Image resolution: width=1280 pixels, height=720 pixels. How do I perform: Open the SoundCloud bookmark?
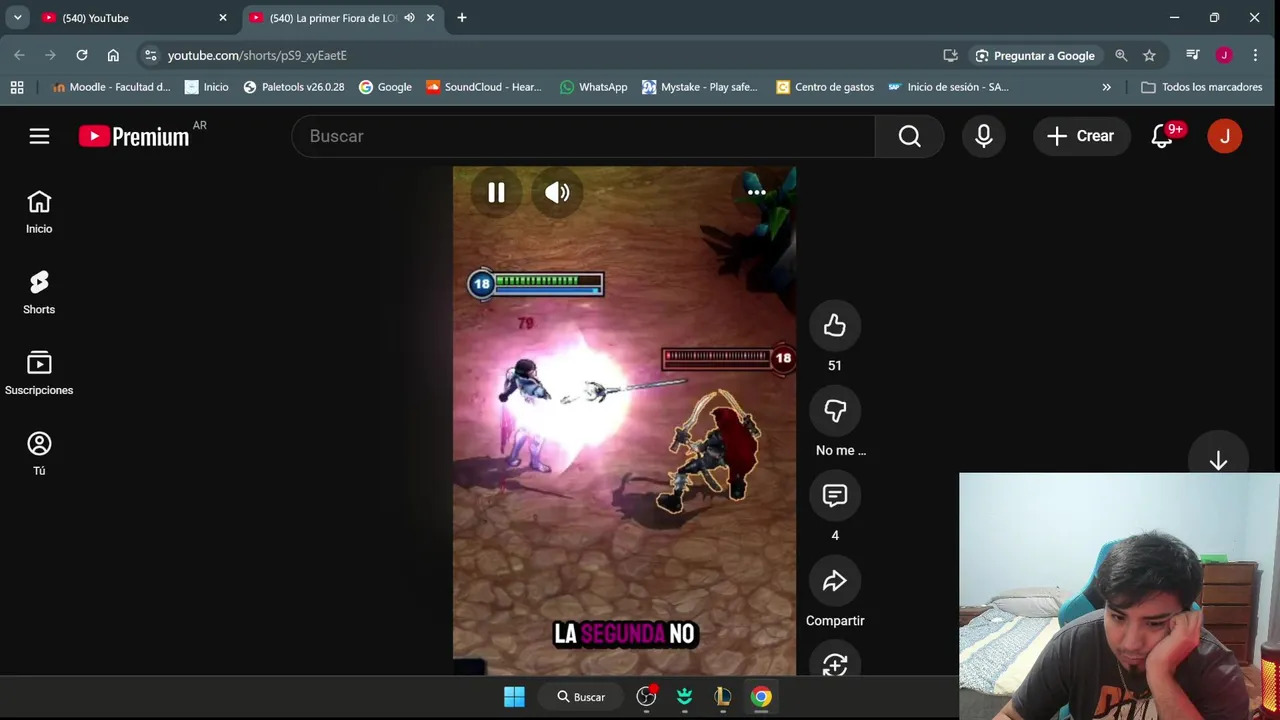click(483, 87)
